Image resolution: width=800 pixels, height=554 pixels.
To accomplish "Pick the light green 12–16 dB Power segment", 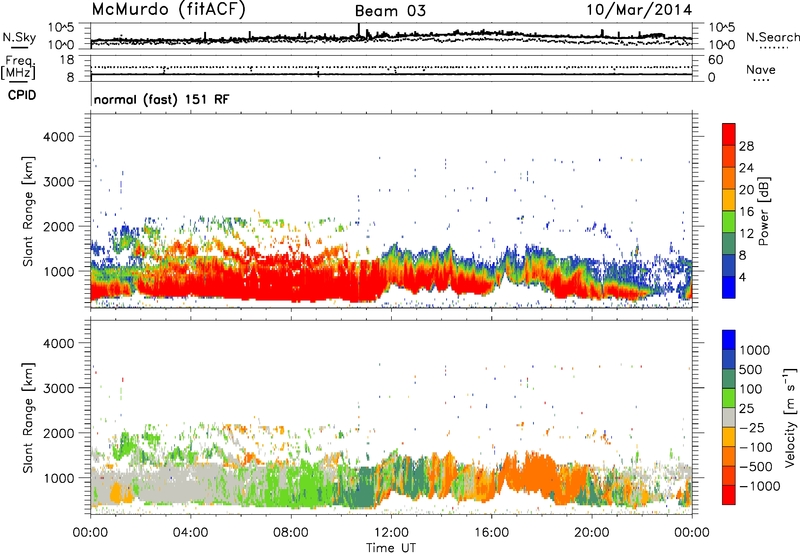I will [x=729, y=222].
